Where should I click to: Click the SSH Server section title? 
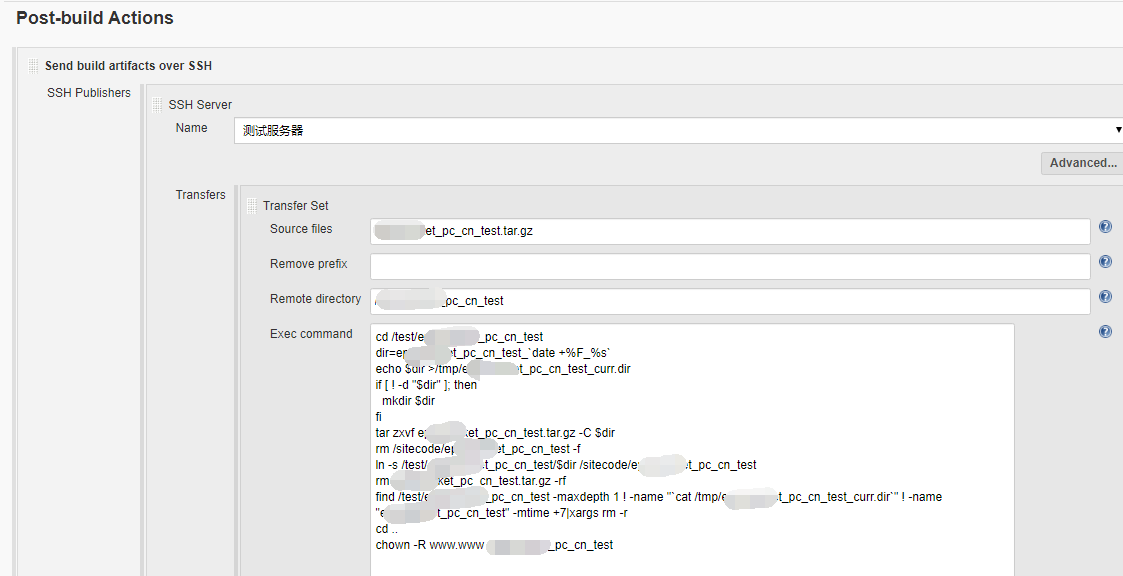200,105
